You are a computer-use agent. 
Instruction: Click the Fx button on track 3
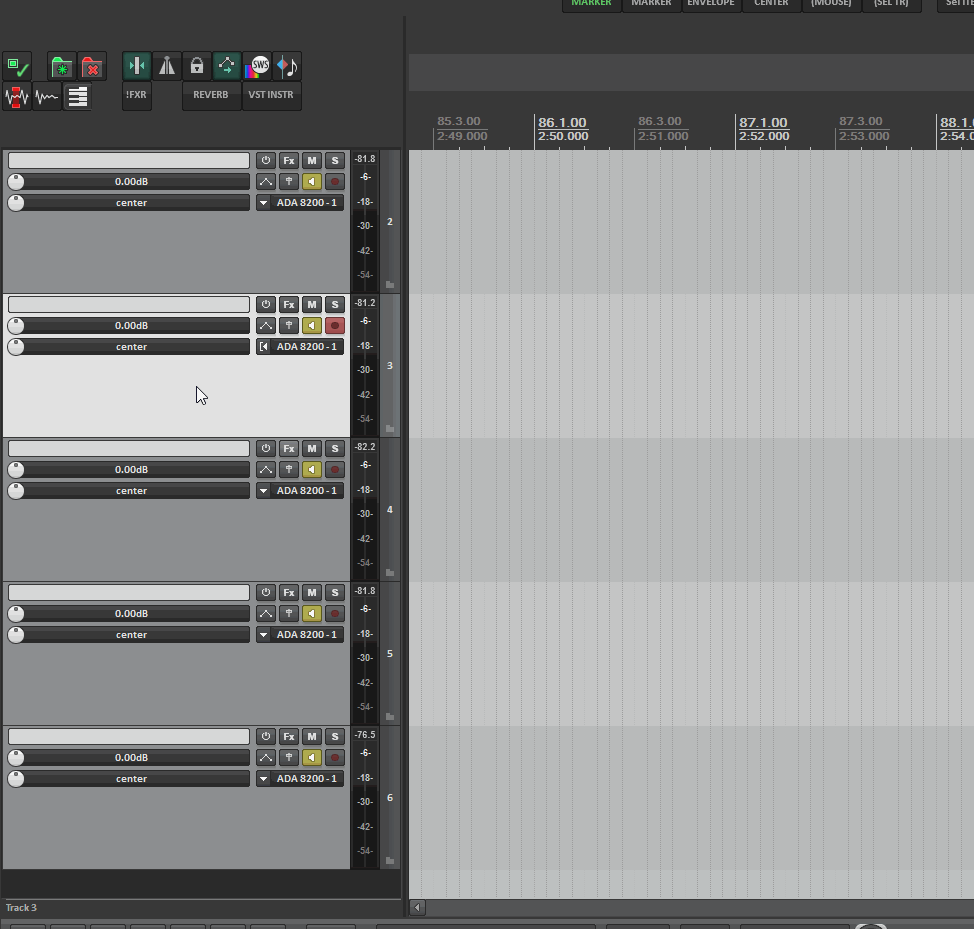pyautogui.click(x=289, y=305)
